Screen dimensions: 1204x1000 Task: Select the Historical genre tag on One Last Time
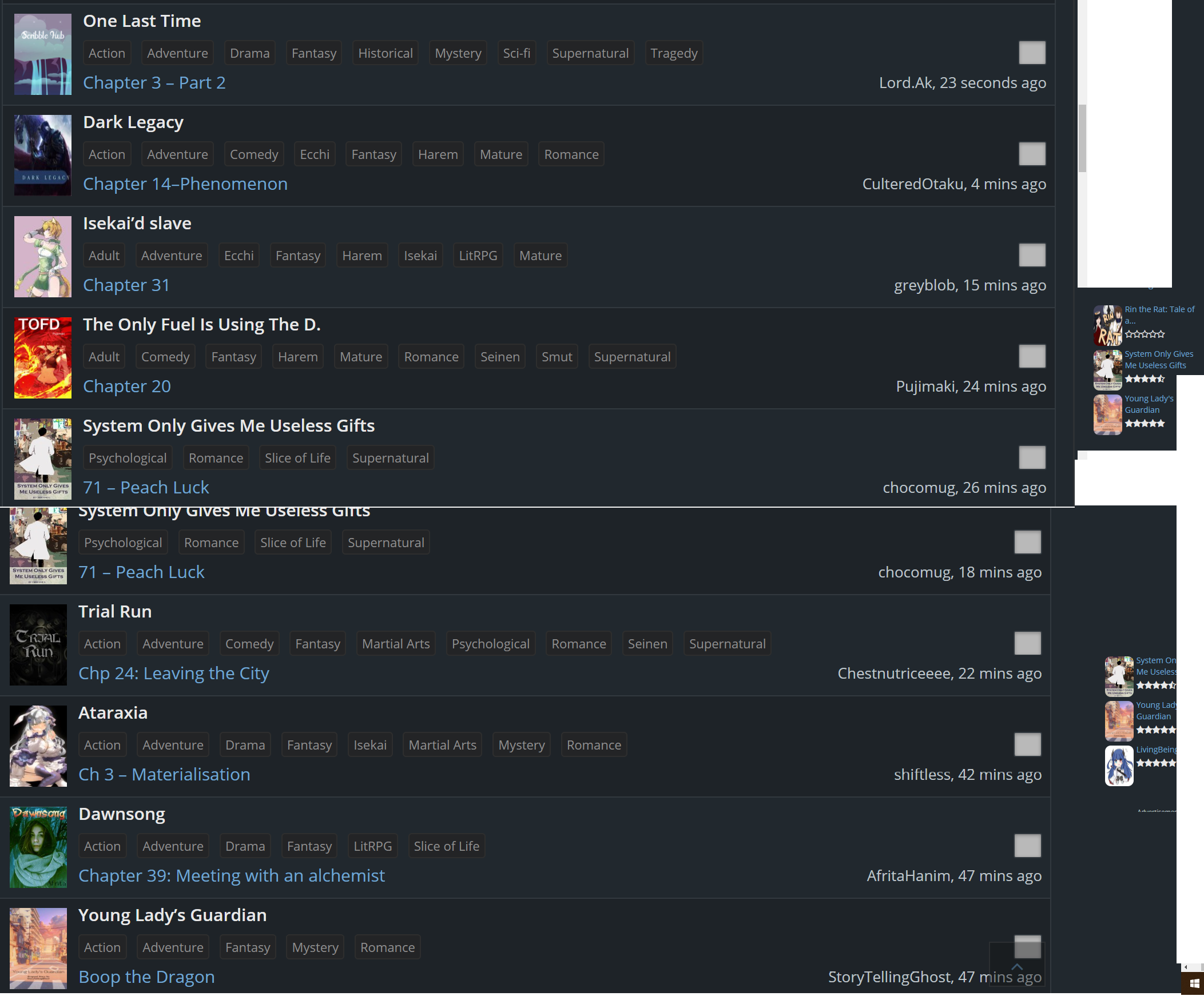click(x=386, y=53)
